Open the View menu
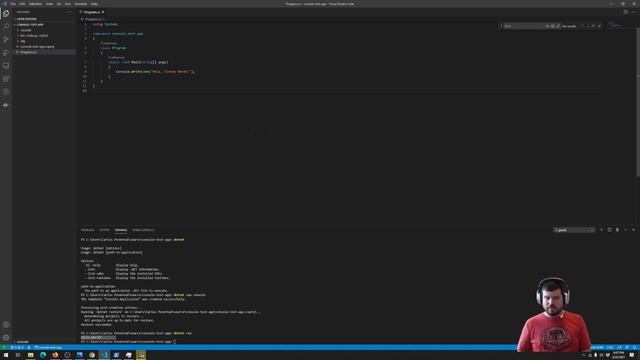The image size is (640, 360). coord(49,4)
